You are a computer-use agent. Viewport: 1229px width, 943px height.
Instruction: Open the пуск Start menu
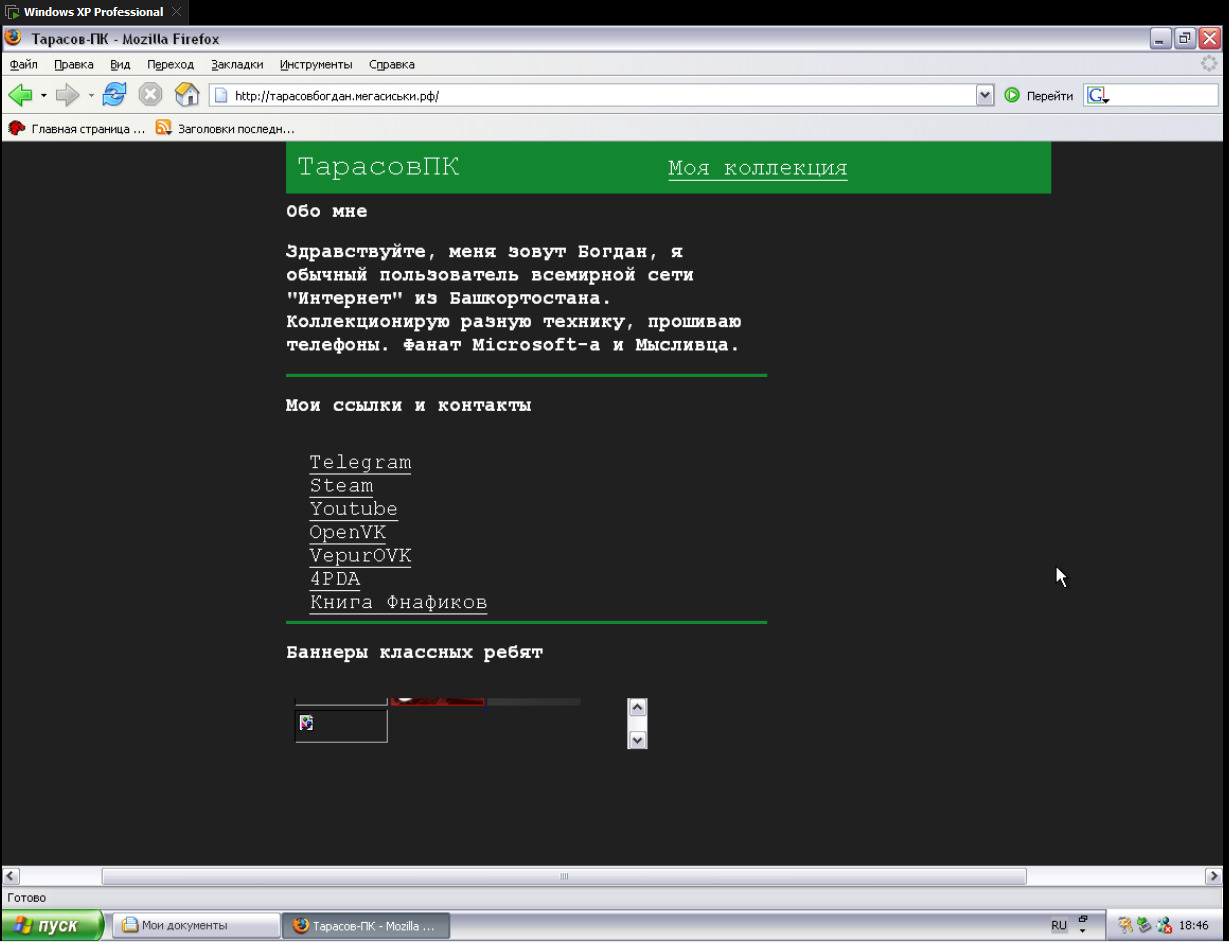click(x=52, y=925)
